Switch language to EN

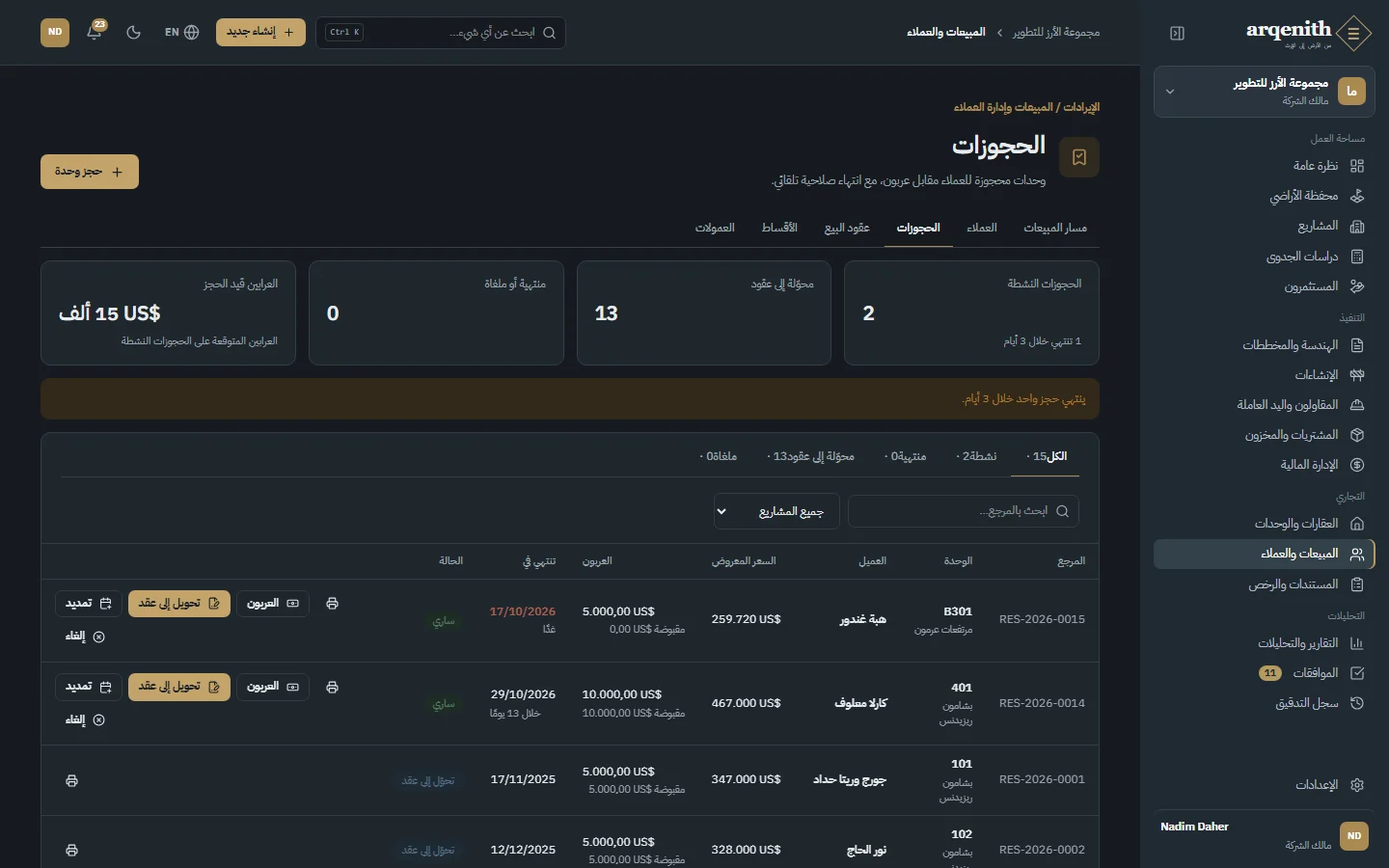pos(181,32)
